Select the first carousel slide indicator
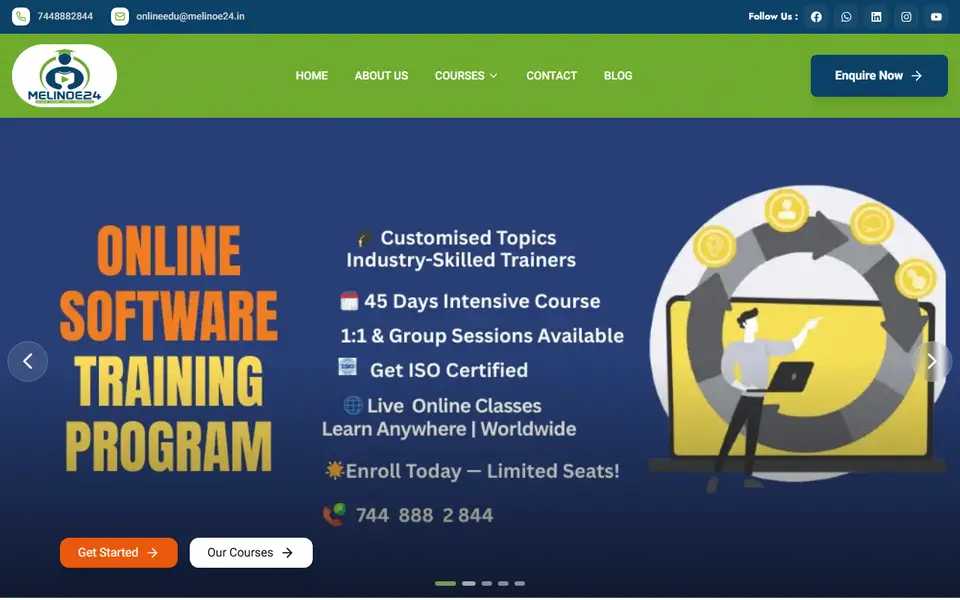The image size is (960, 600). click(x=445, y=584)
